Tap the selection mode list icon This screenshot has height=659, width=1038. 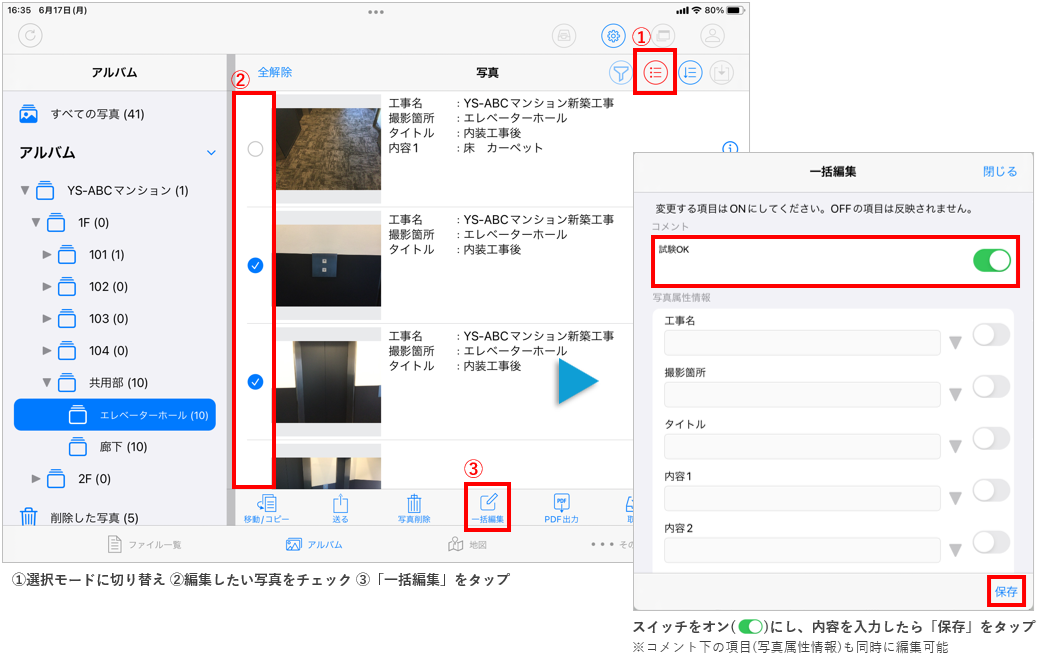pyautogui.click(x=656, y=73)
